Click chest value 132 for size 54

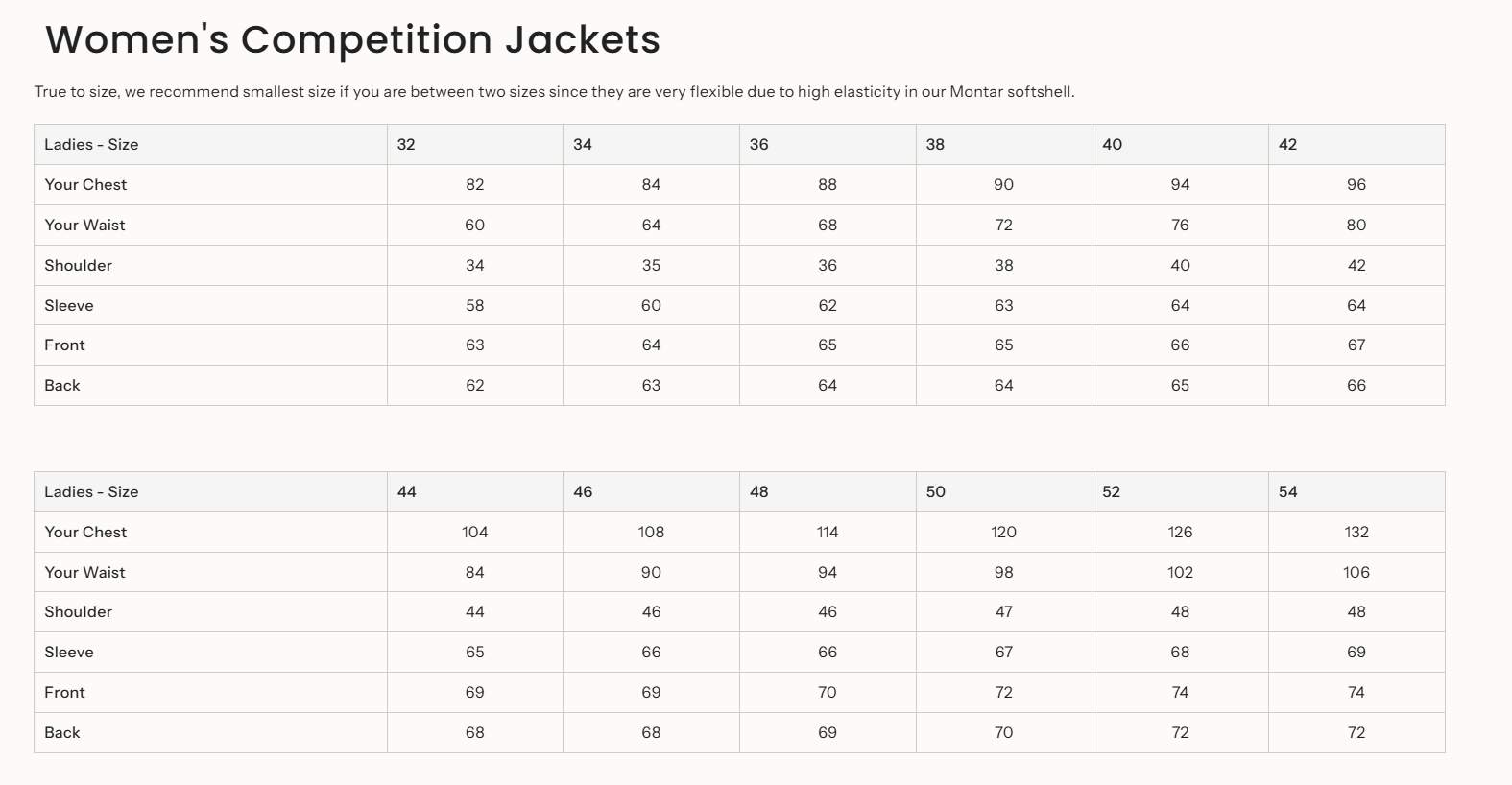(x=1356, y=532)
